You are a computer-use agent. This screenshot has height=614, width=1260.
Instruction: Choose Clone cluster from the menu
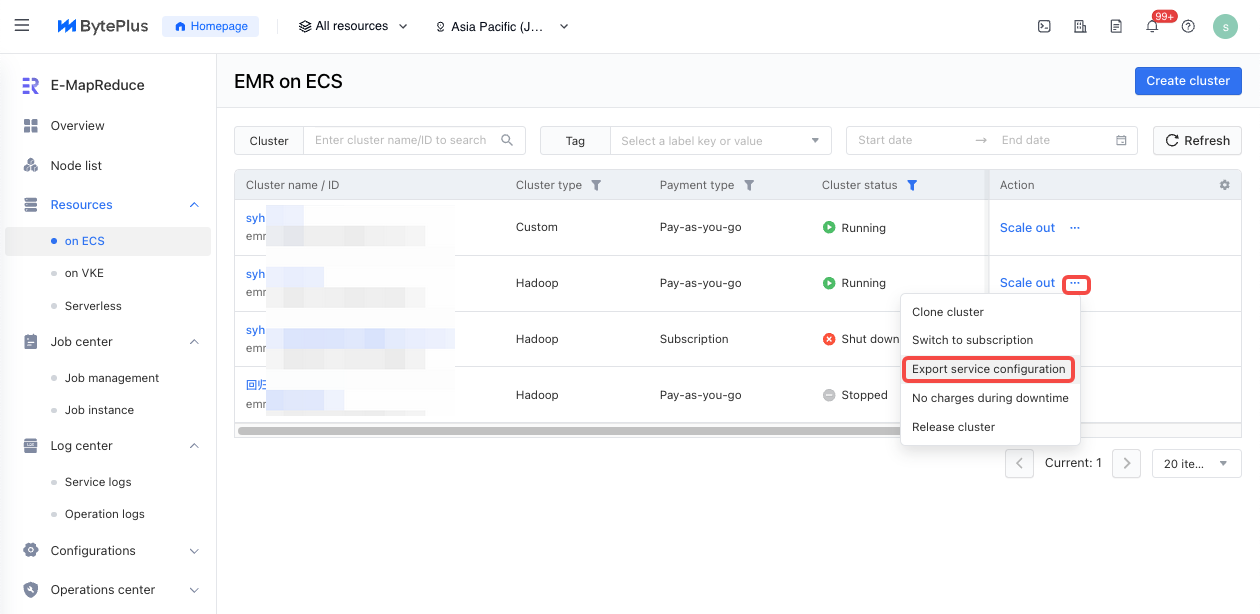[948, 312]
